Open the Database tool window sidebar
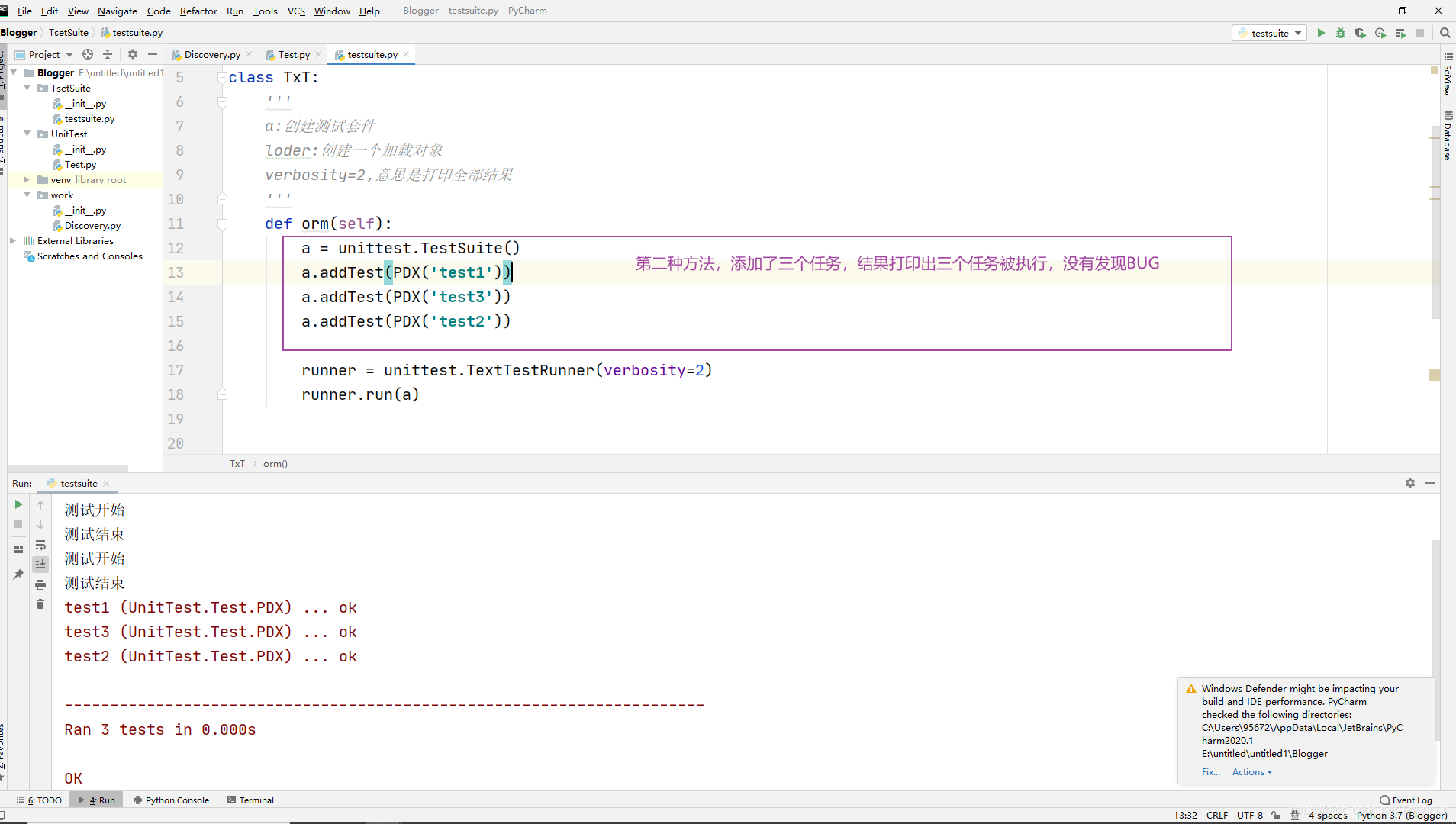 pos(1448,136)
